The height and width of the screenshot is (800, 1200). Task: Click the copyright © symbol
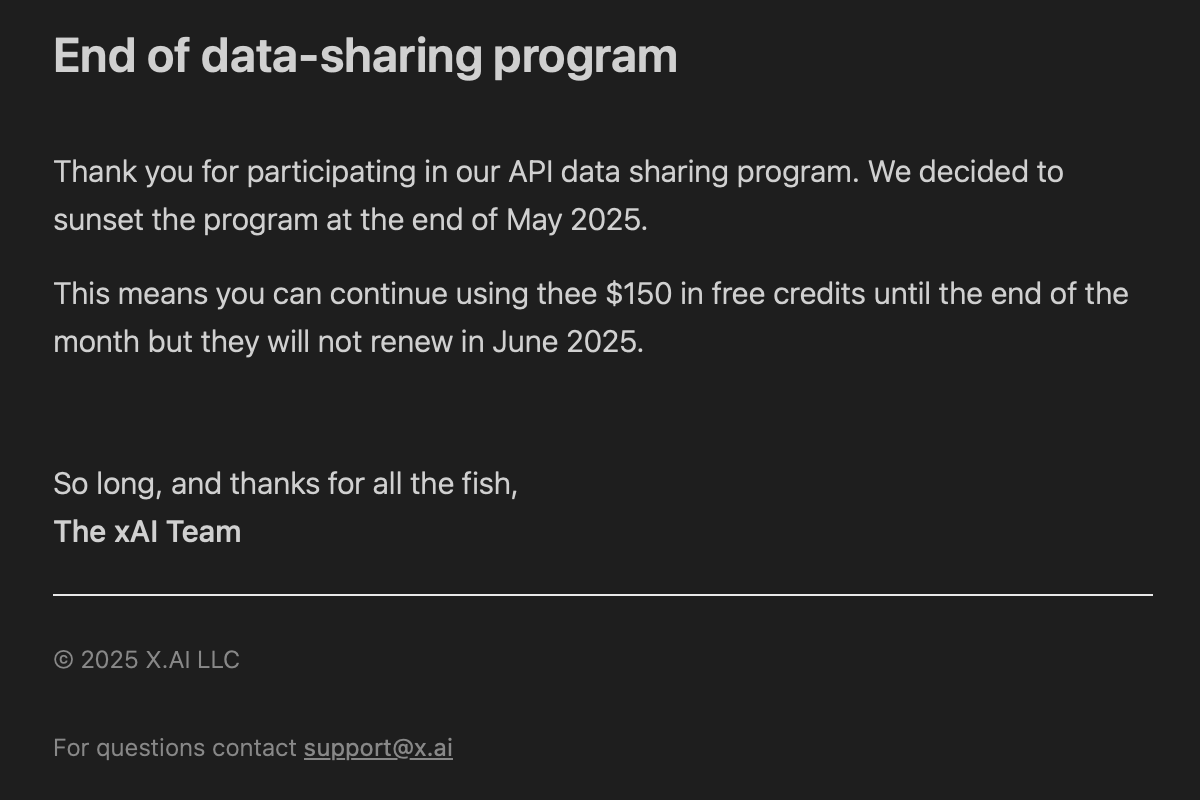(x=63, y=660)
